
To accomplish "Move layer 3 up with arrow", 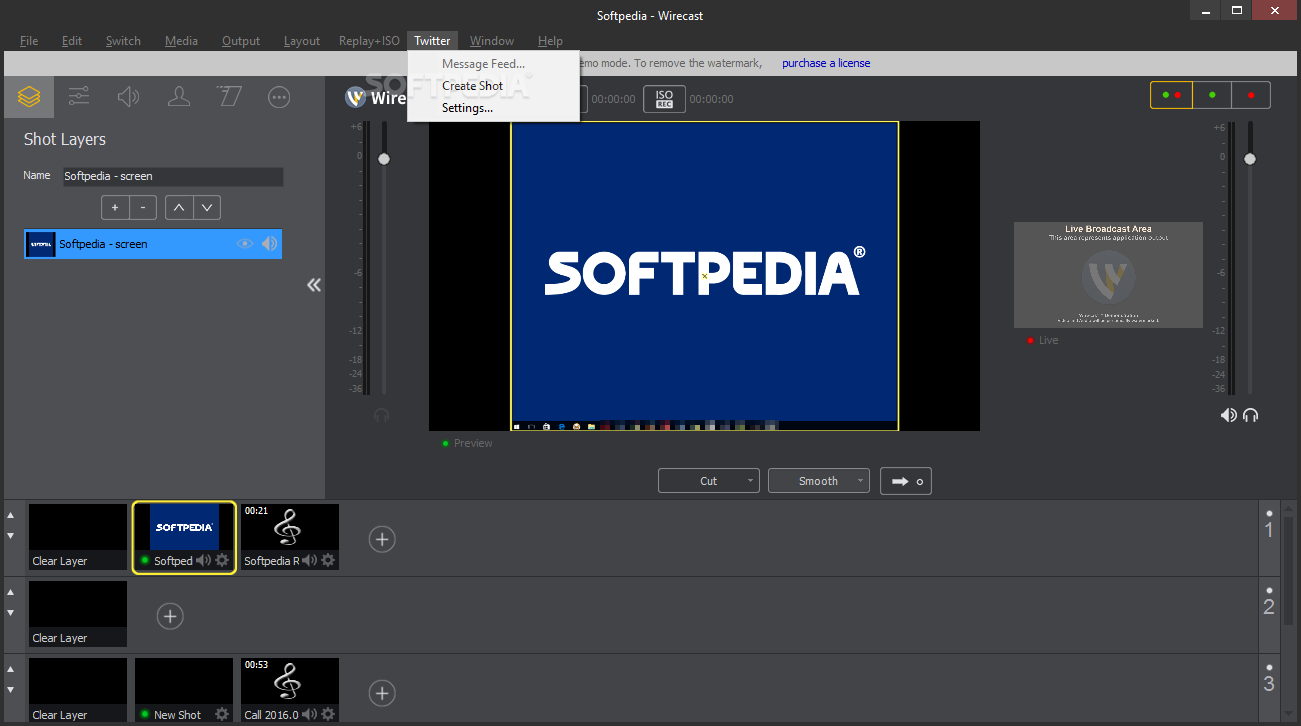I will point(11,669).
